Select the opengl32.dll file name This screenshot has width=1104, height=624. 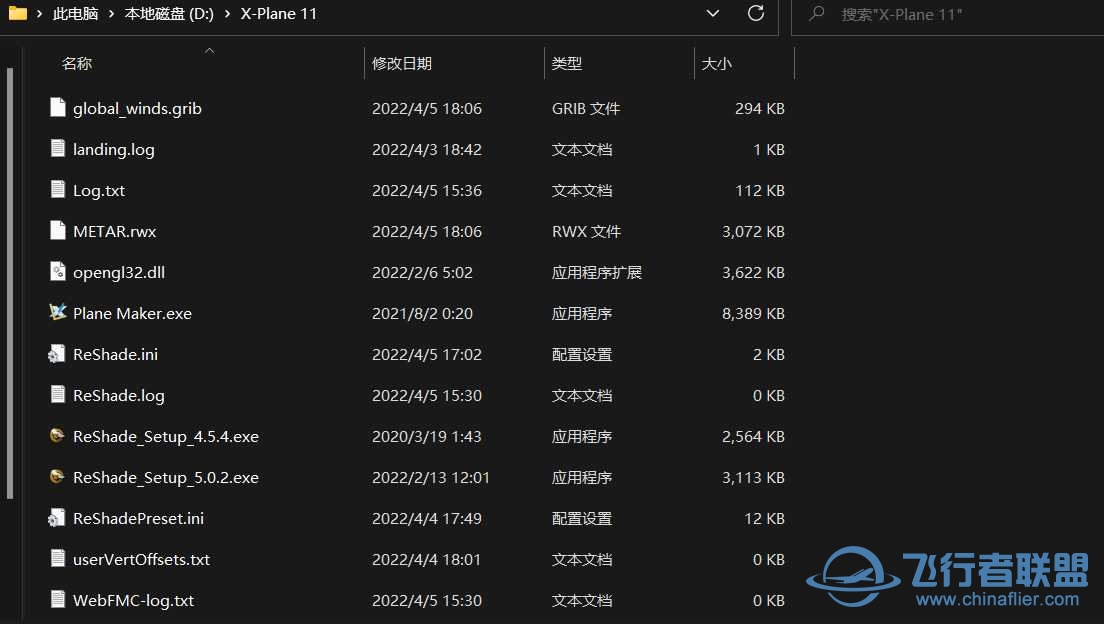pos(119,272)
